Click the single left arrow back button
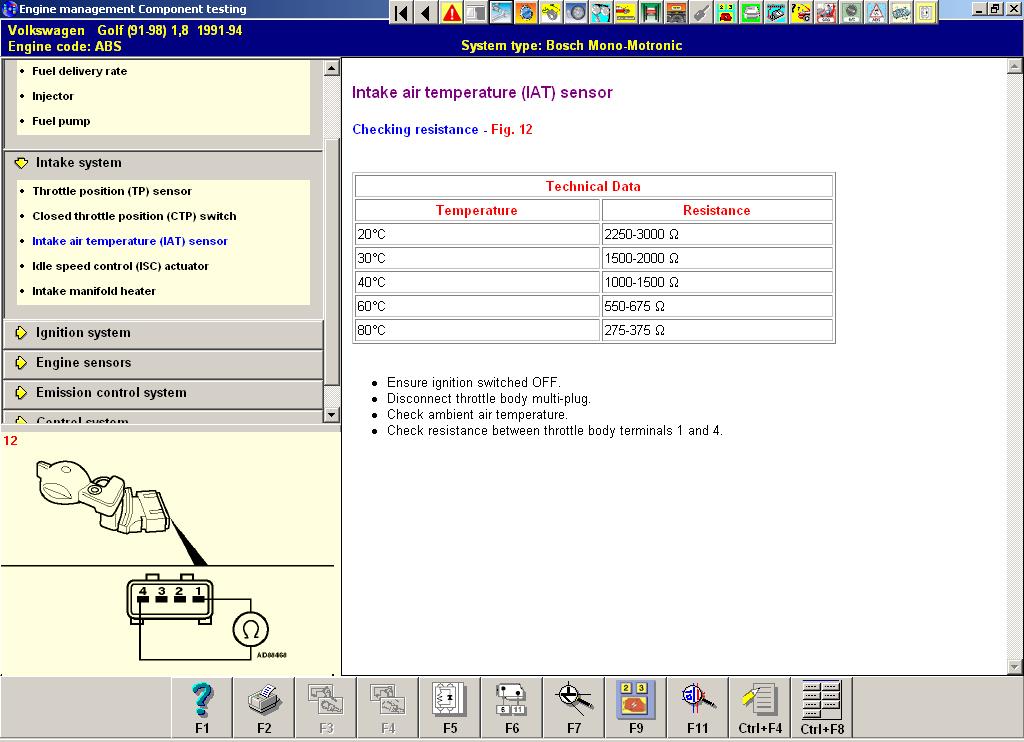Image resolution: width=1024 pixels, height=742 pixels. [x=426, y=12]
